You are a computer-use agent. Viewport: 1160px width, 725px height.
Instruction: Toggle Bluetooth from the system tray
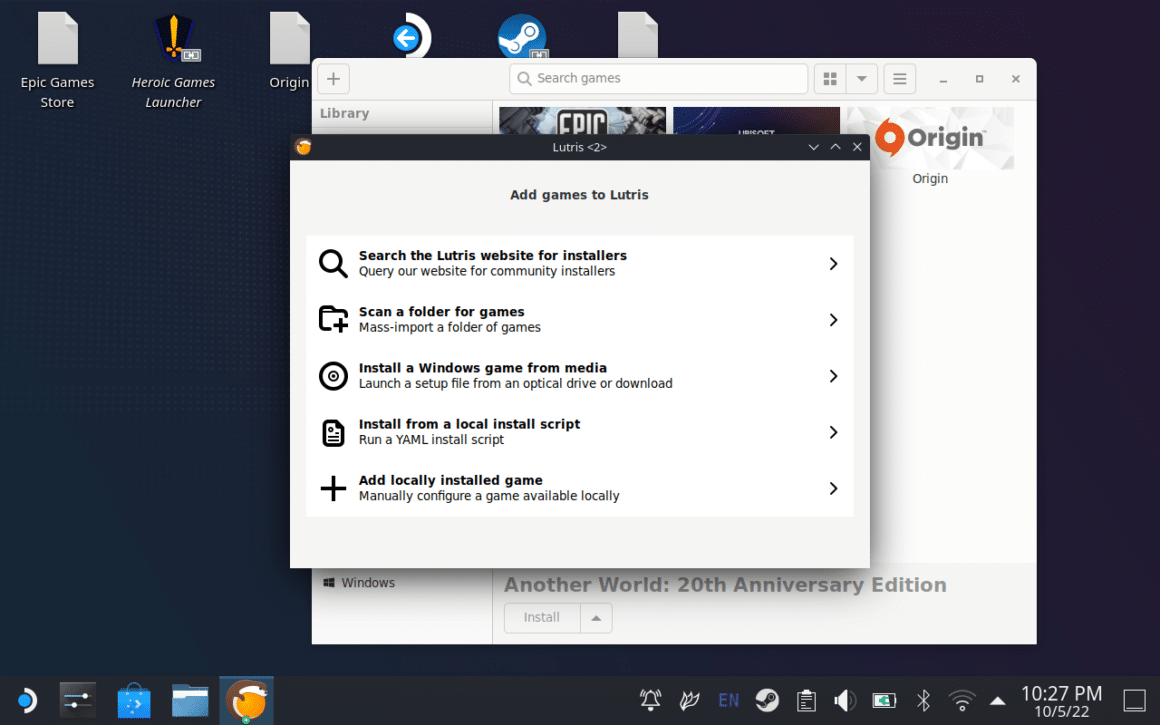point(922,699)
